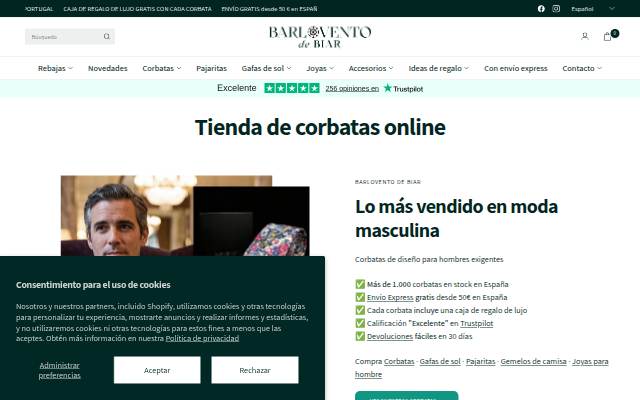Click the search magnifier icon
Viewport: 640px width, 400px height.
tap(107, 37)
